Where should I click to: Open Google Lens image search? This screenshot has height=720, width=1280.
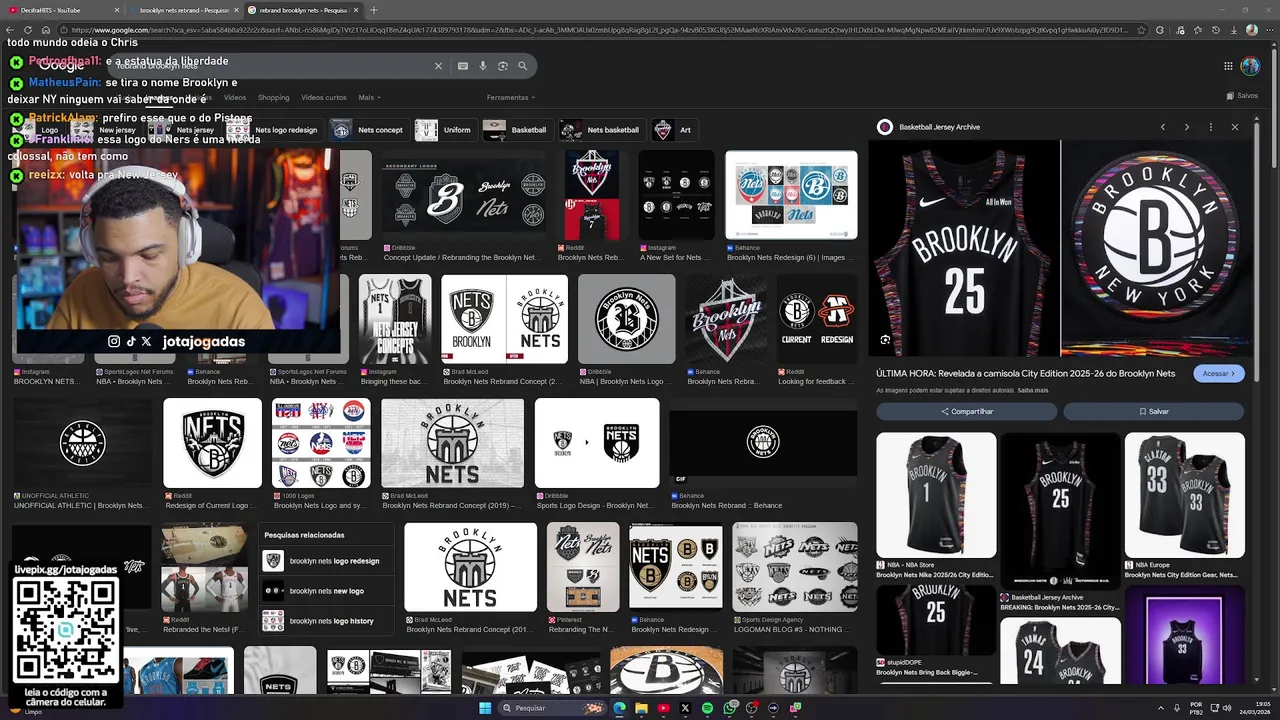(503, 66)
